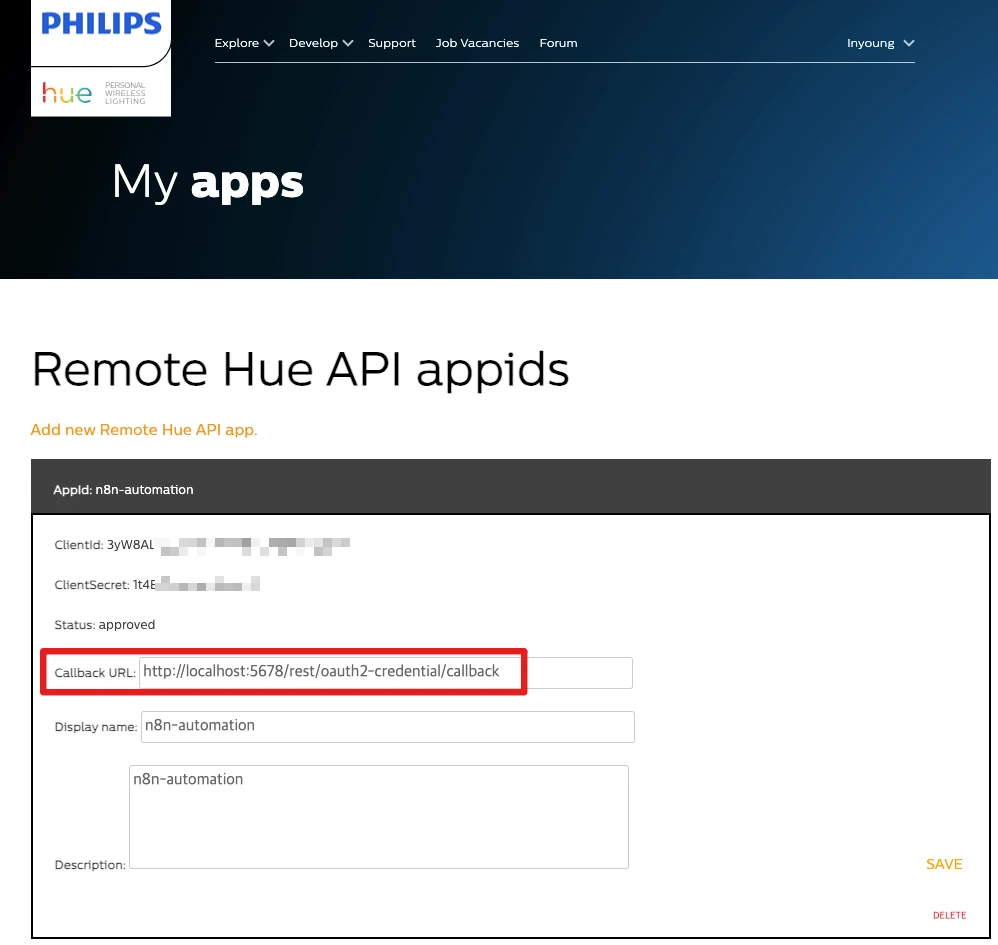
Task: Click the My apps page title
Action: (x=207, y=183)
